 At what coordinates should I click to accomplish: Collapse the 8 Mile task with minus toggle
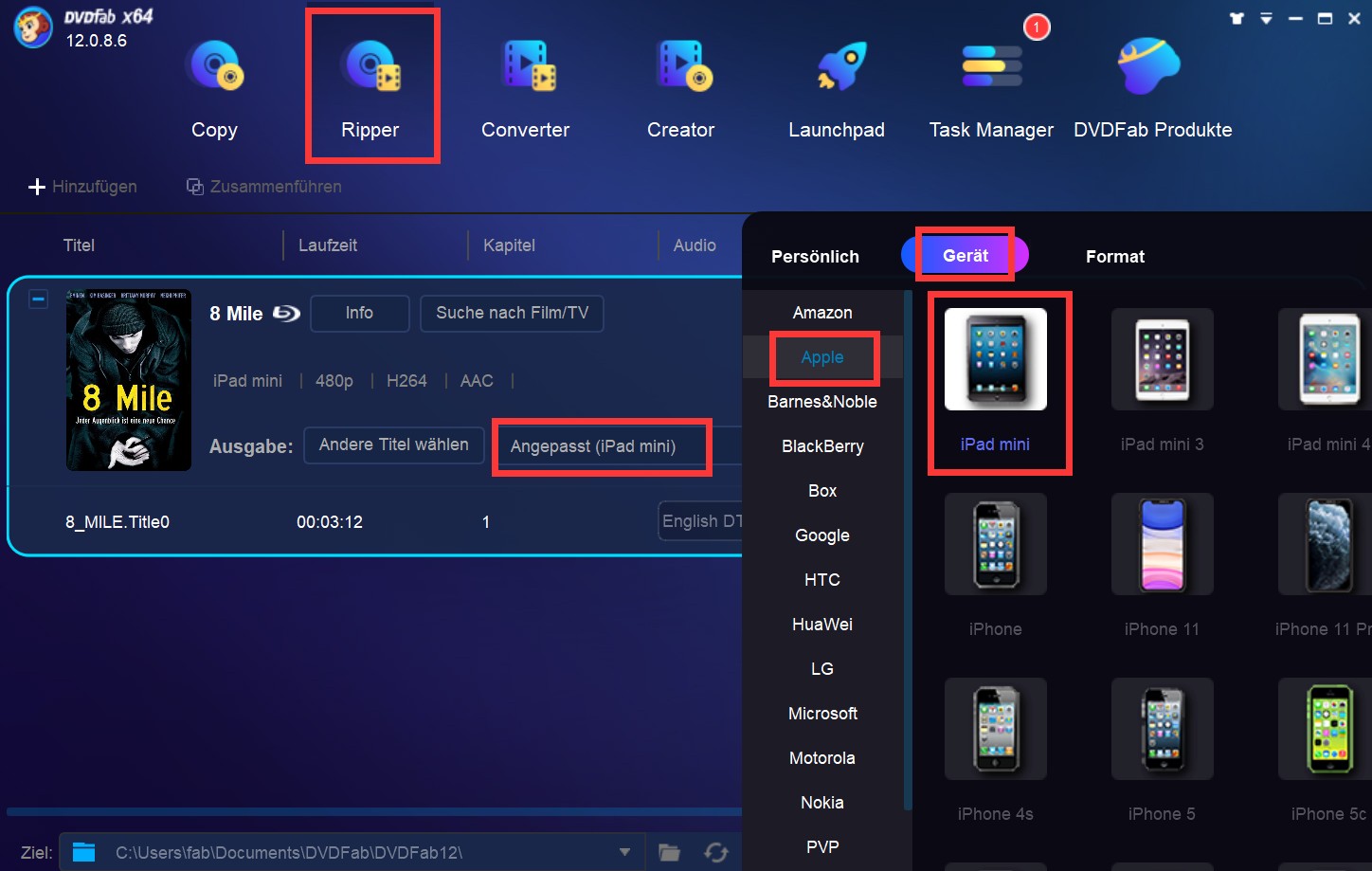[x=38, y=299]
